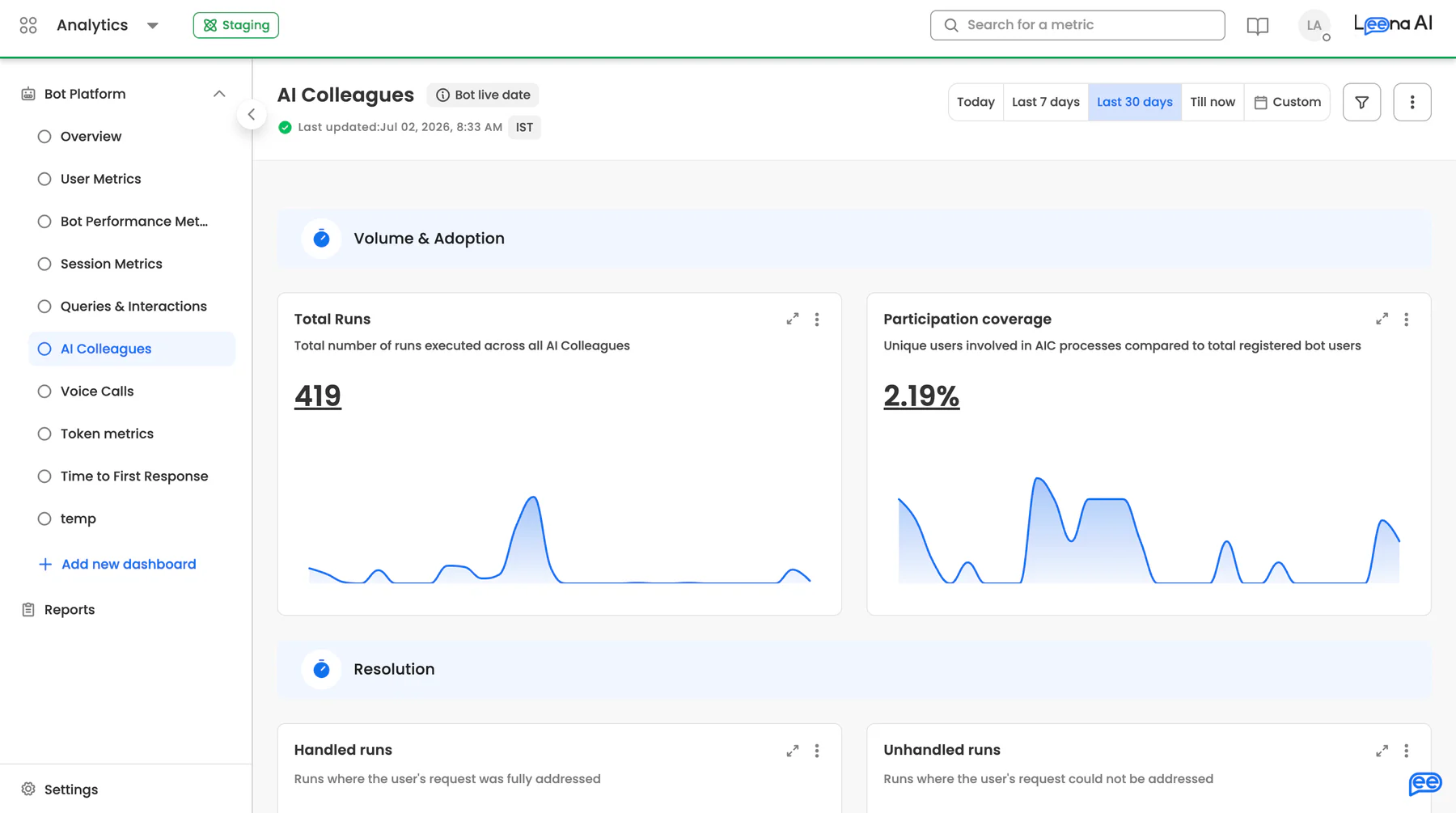Image resolution: width=1456 pixels, height=813 pixels.
Task: Click the Settings gear icon
Action: click(x=28, y=789)
